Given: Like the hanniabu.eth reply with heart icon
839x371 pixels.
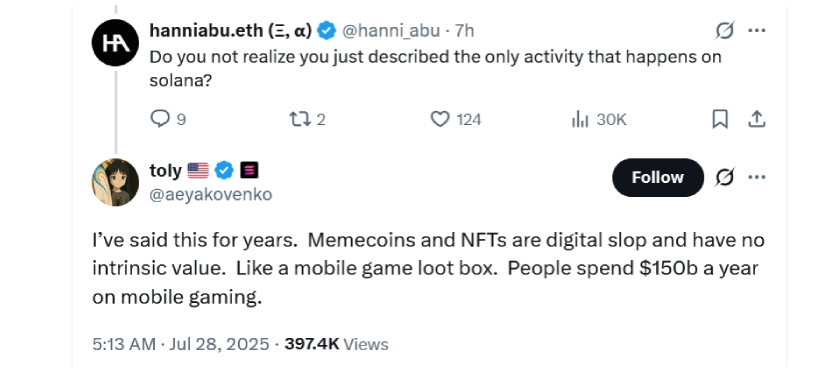Looking at the screenshot, I should (x=440, y=119).
